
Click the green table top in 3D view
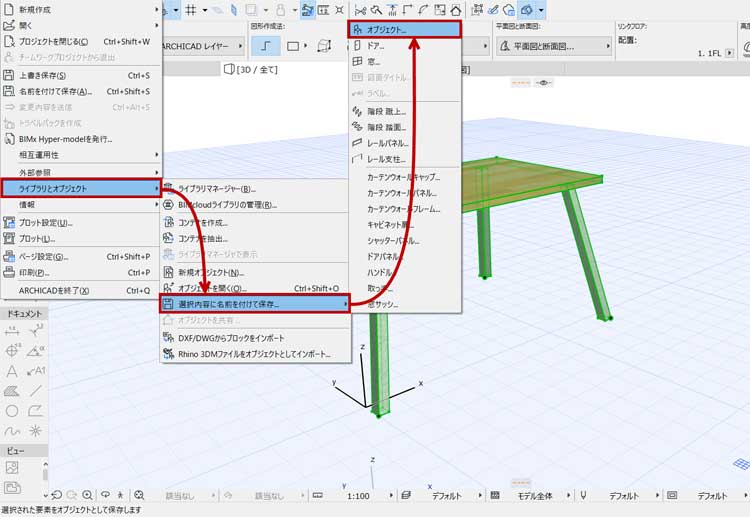tap(531, 179)
